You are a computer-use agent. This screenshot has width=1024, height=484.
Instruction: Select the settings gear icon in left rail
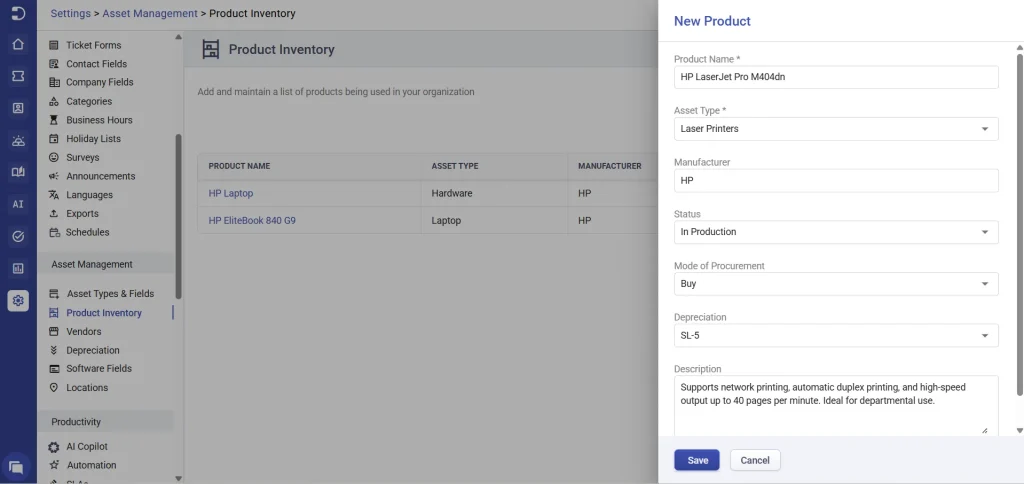[18, 300]
